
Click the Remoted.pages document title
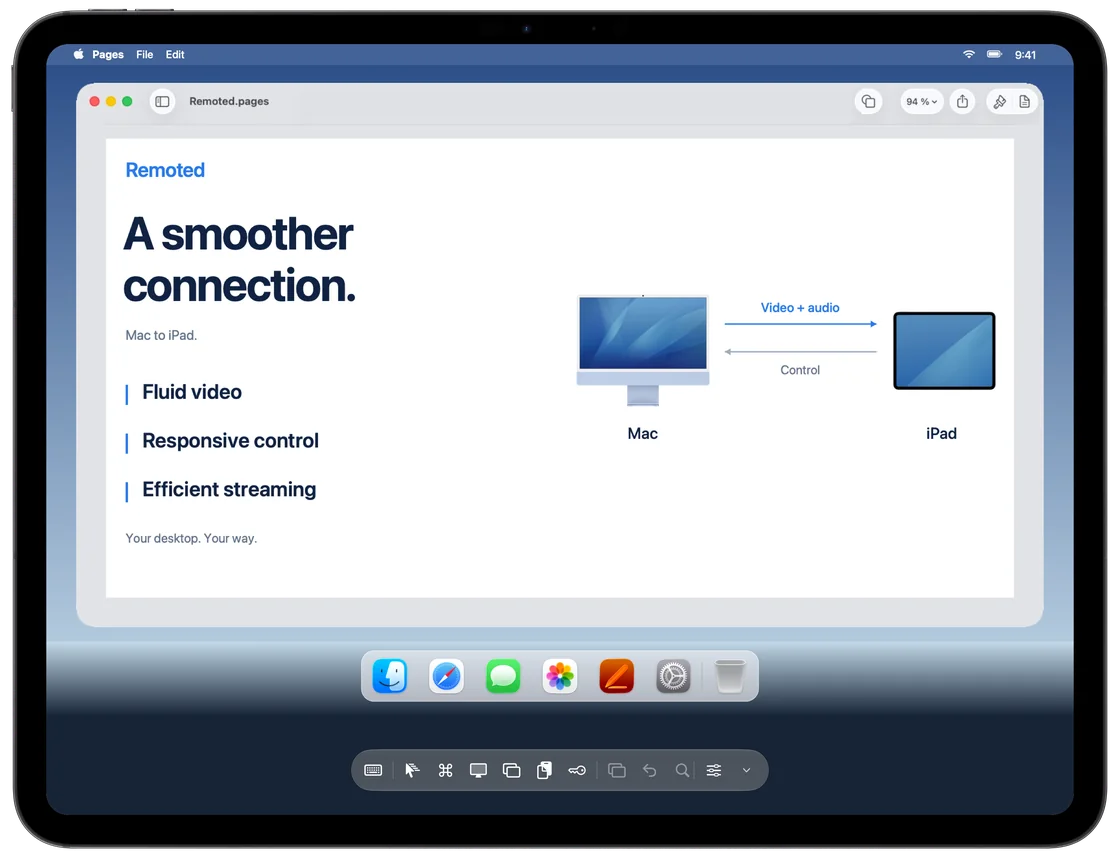pos(229,101)
